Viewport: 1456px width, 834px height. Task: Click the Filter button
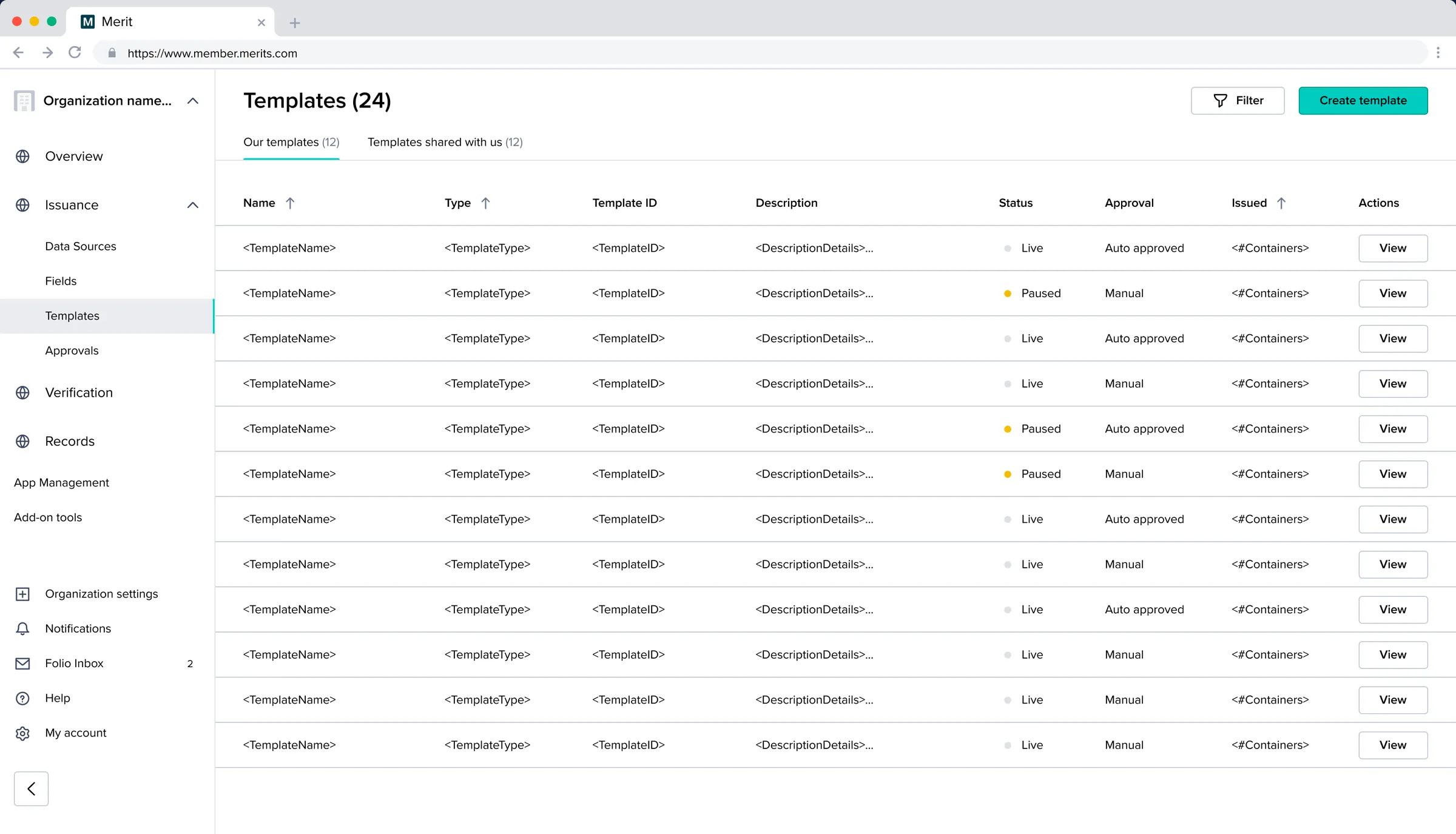click(x=1238, y=101)
